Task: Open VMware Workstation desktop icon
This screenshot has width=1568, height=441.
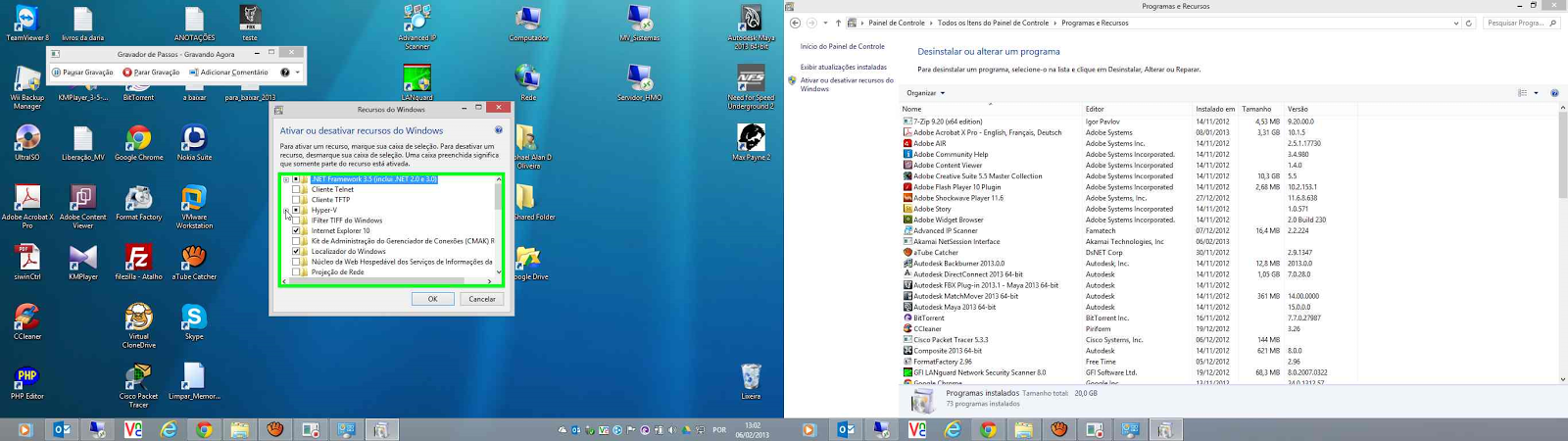Action: (194, 207)
